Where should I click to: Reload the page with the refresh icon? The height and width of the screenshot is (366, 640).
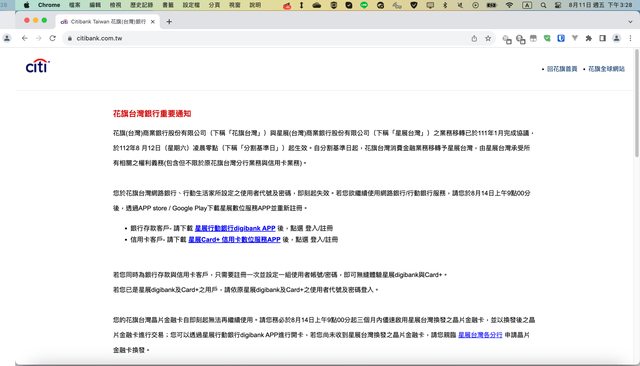52,38
